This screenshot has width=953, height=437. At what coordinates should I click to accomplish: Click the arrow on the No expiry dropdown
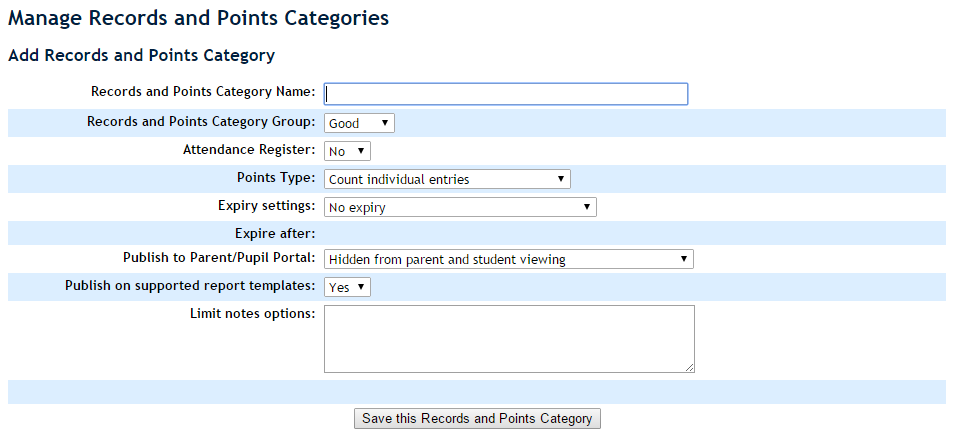point(587,207)
